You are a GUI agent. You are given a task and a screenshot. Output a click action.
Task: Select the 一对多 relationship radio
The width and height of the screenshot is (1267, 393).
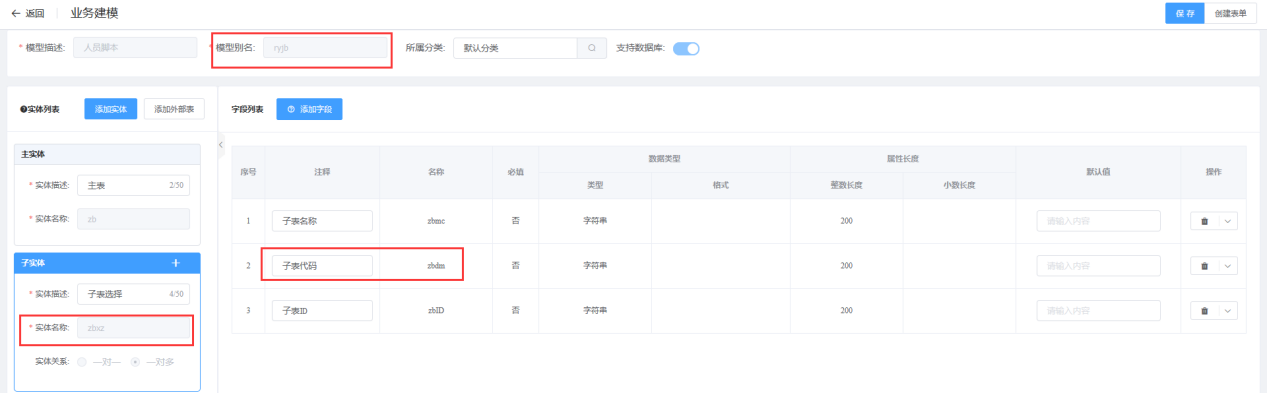pyautogui.click(x=135, y=361)
